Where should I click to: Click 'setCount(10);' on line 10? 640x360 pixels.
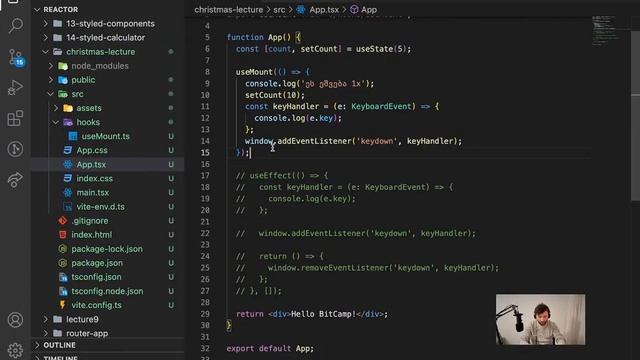(275, 95)
